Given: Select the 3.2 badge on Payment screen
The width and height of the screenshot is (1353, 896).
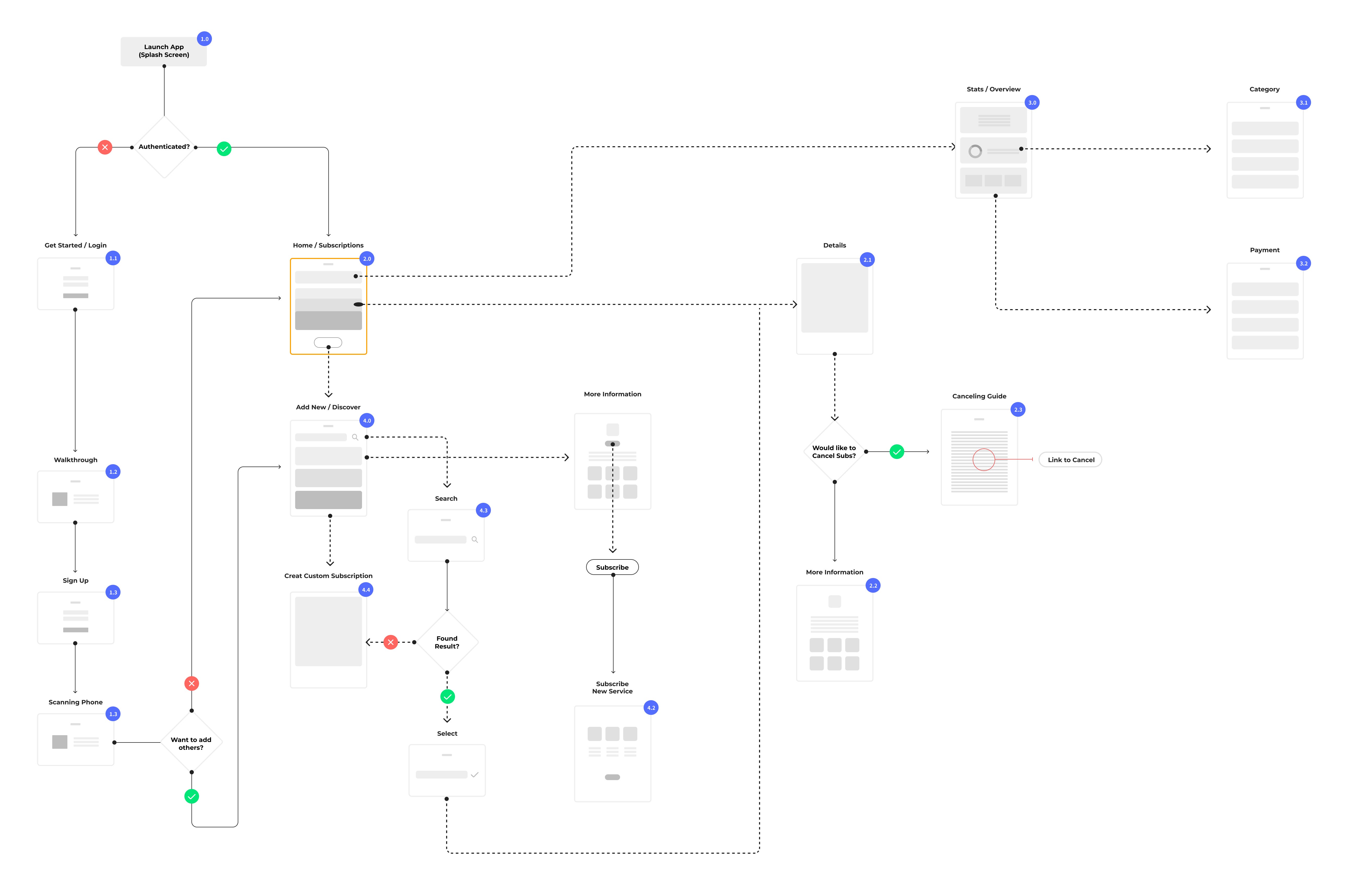Looking at the screenshot, I should tap(1303, 263).
